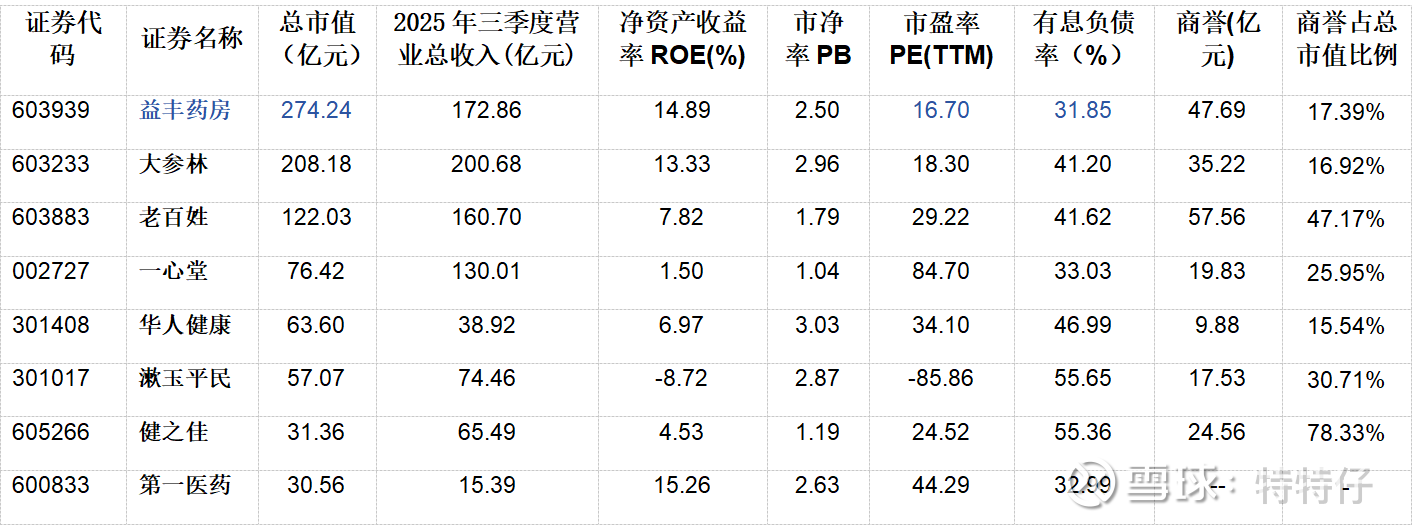Click the blue 31.85 debt ratio value
1414x529 pixels.
click(1082, 110)
